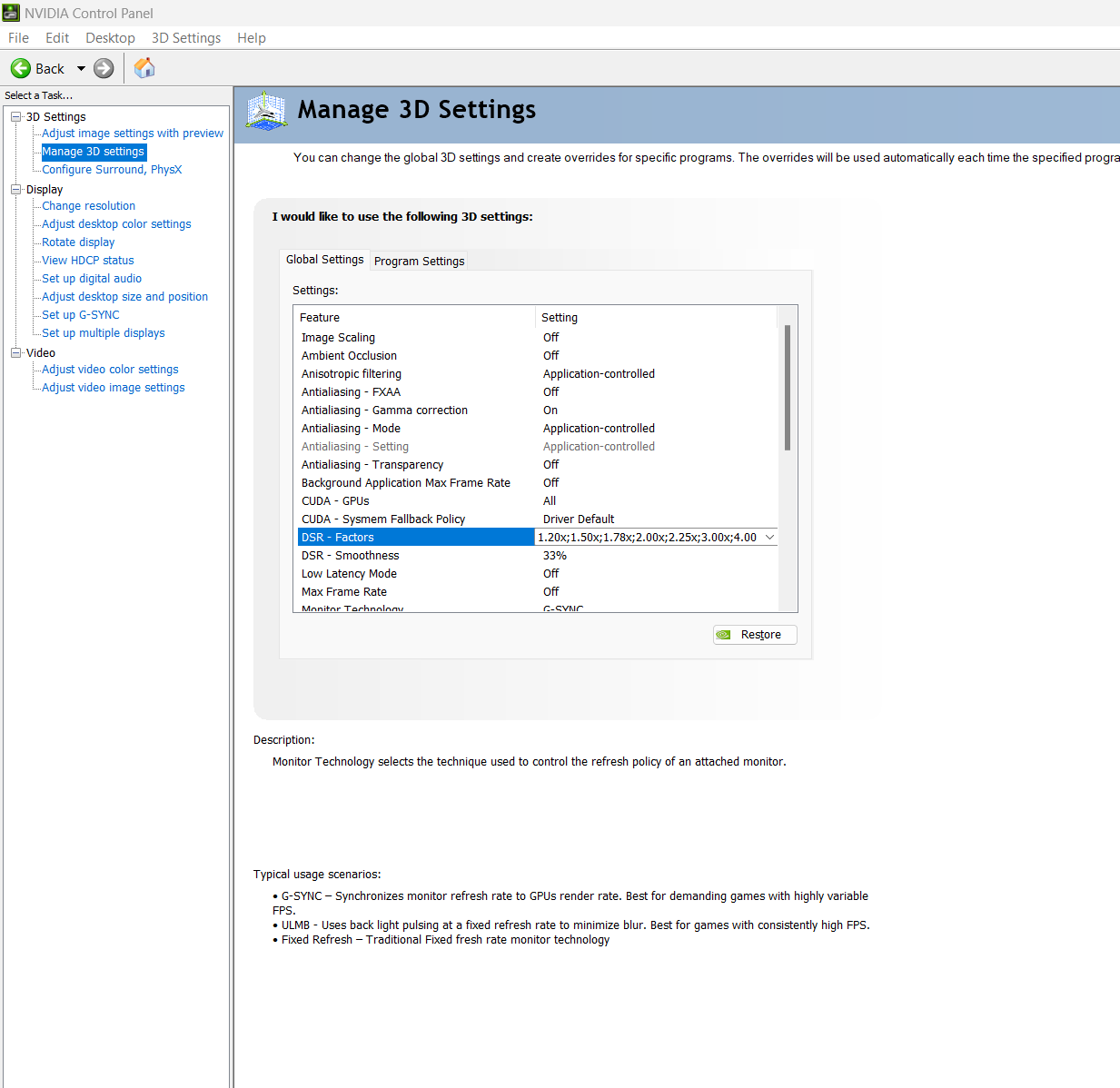1120x1088 pixels.
Task: Open the 3D Settings menu
Action: (186, 38)
